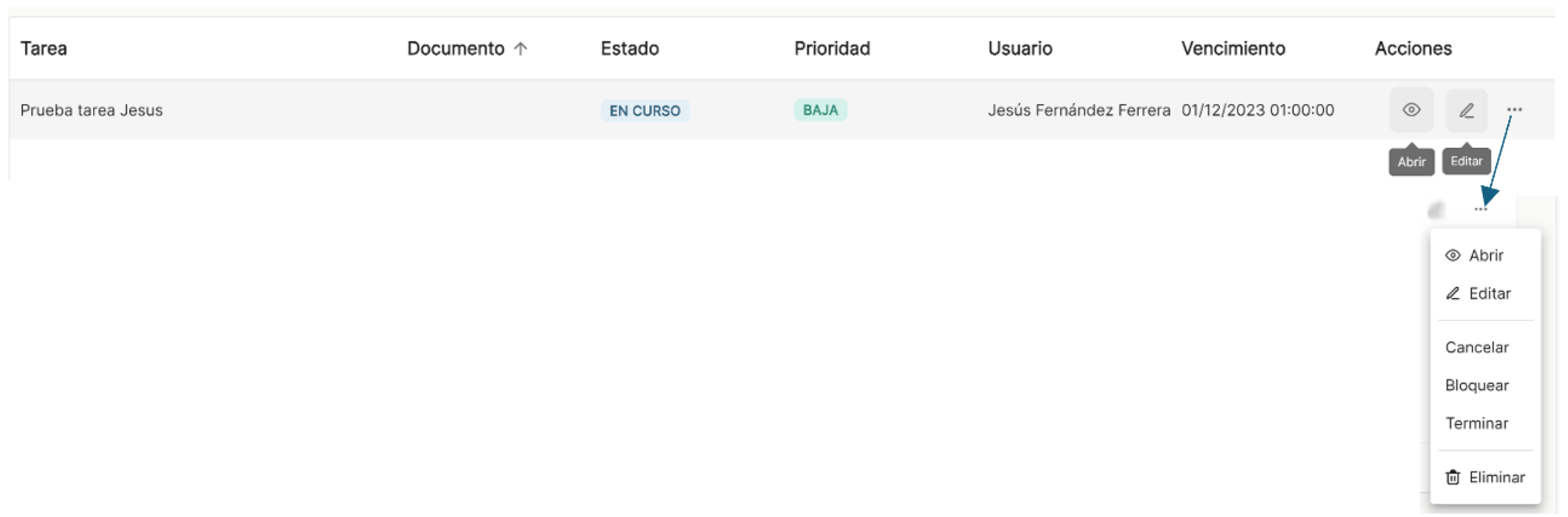Viewport: 1568px width, 517px height.
Task: Click the Estado column header
Action: tap(630, 48)
